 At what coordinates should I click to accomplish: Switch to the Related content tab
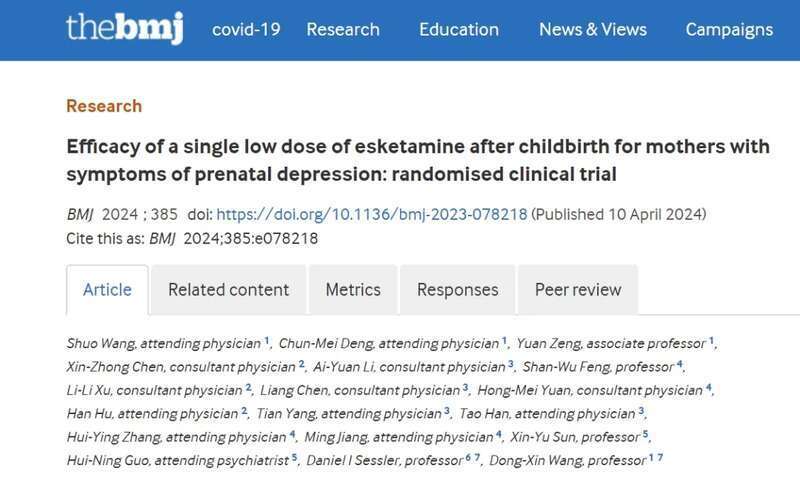click(x=229, y=290)
